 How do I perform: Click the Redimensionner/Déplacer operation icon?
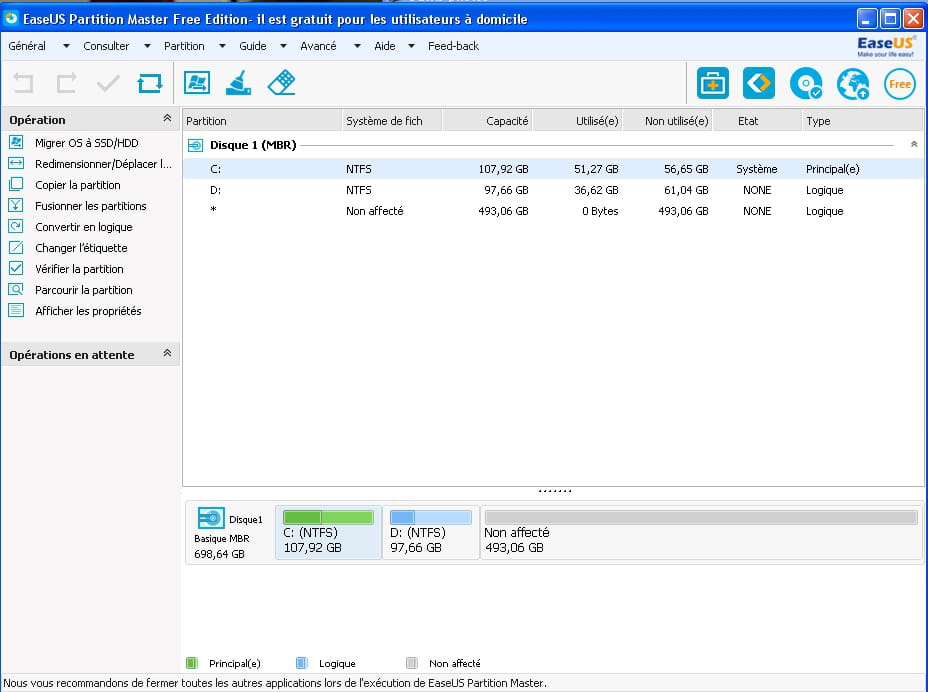16,163
